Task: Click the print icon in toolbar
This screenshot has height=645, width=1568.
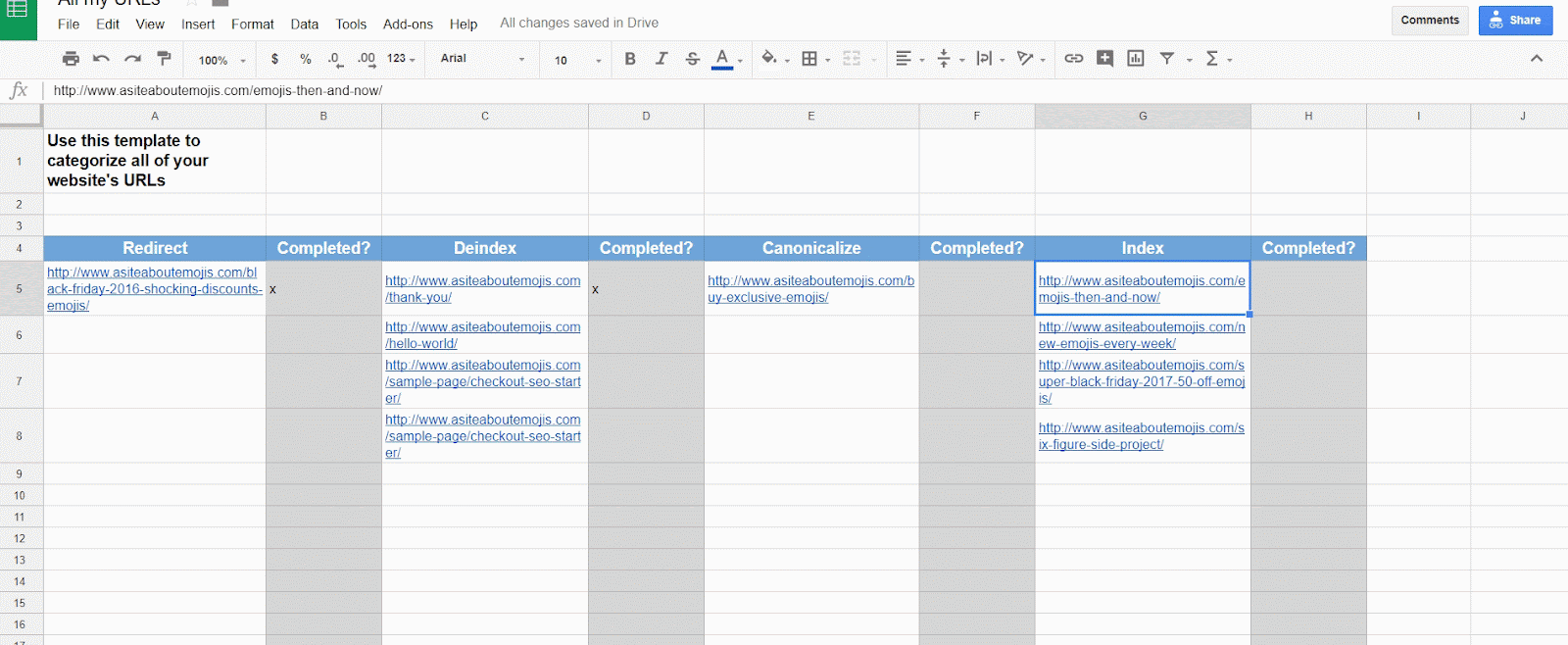Action: tap(71, 59)
